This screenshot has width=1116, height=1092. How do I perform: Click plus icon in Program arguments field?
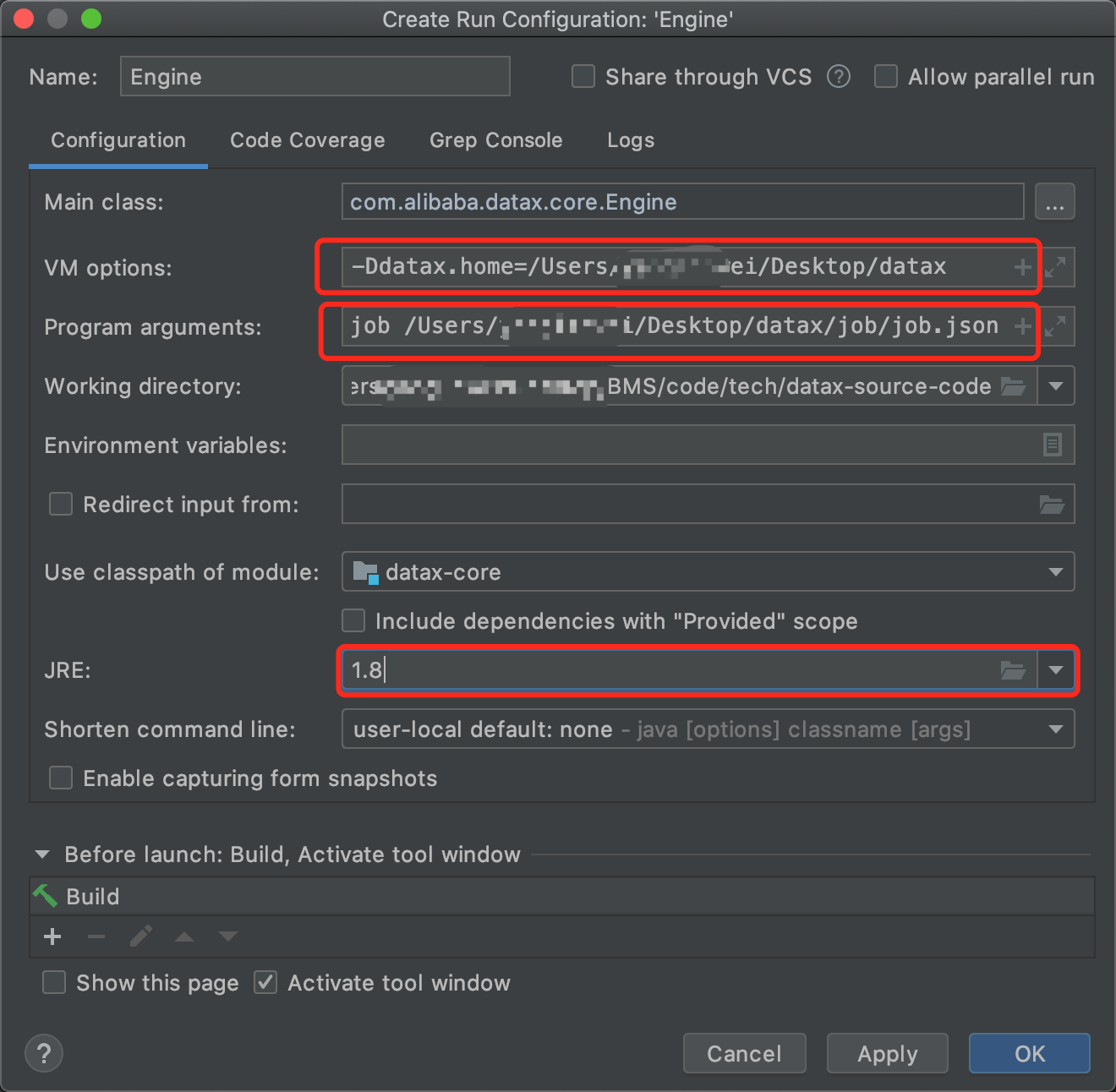click(x=1022, y=326)
